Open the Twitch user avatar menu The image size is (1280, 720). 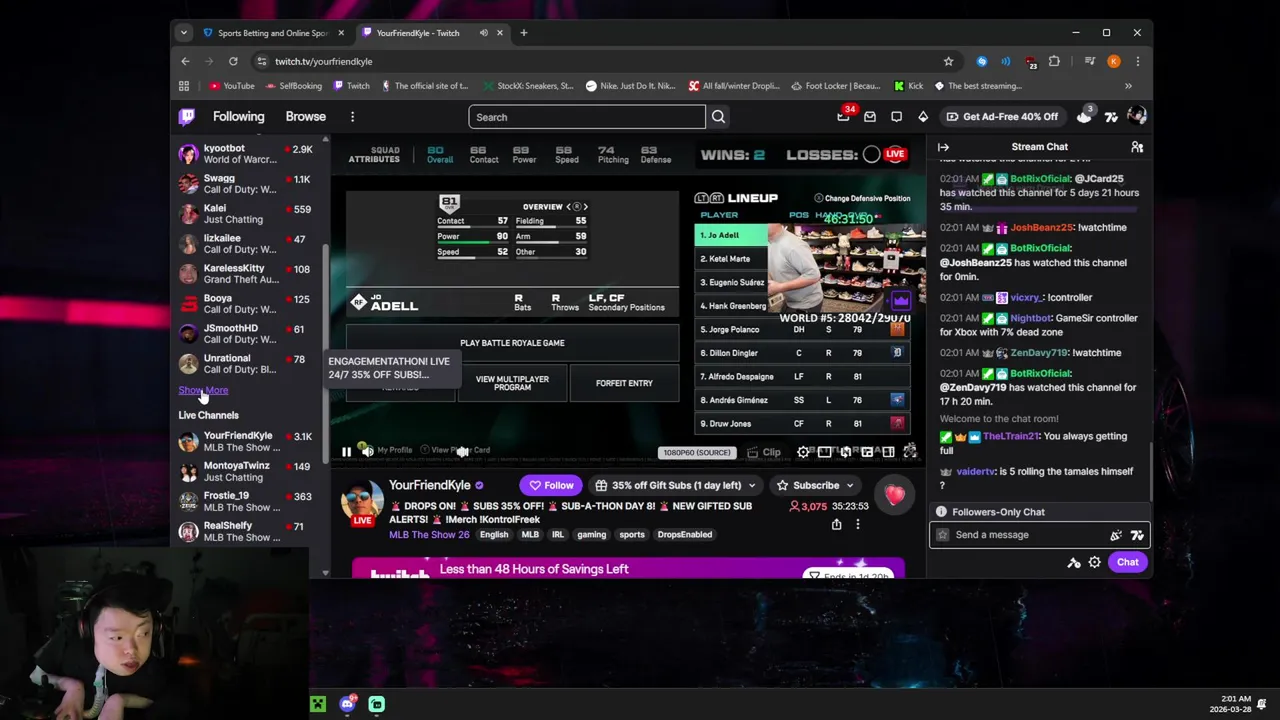tap(1136, 117)
